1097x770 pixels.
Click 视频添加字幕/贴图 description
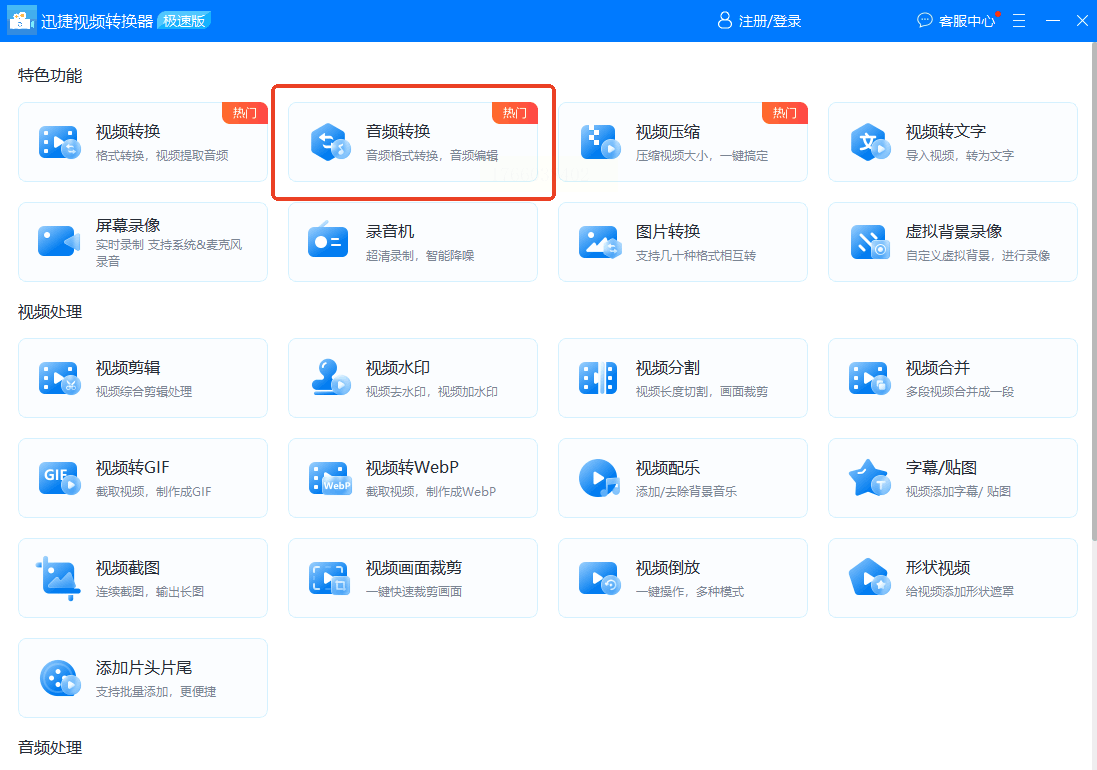(x=958, y=492)
